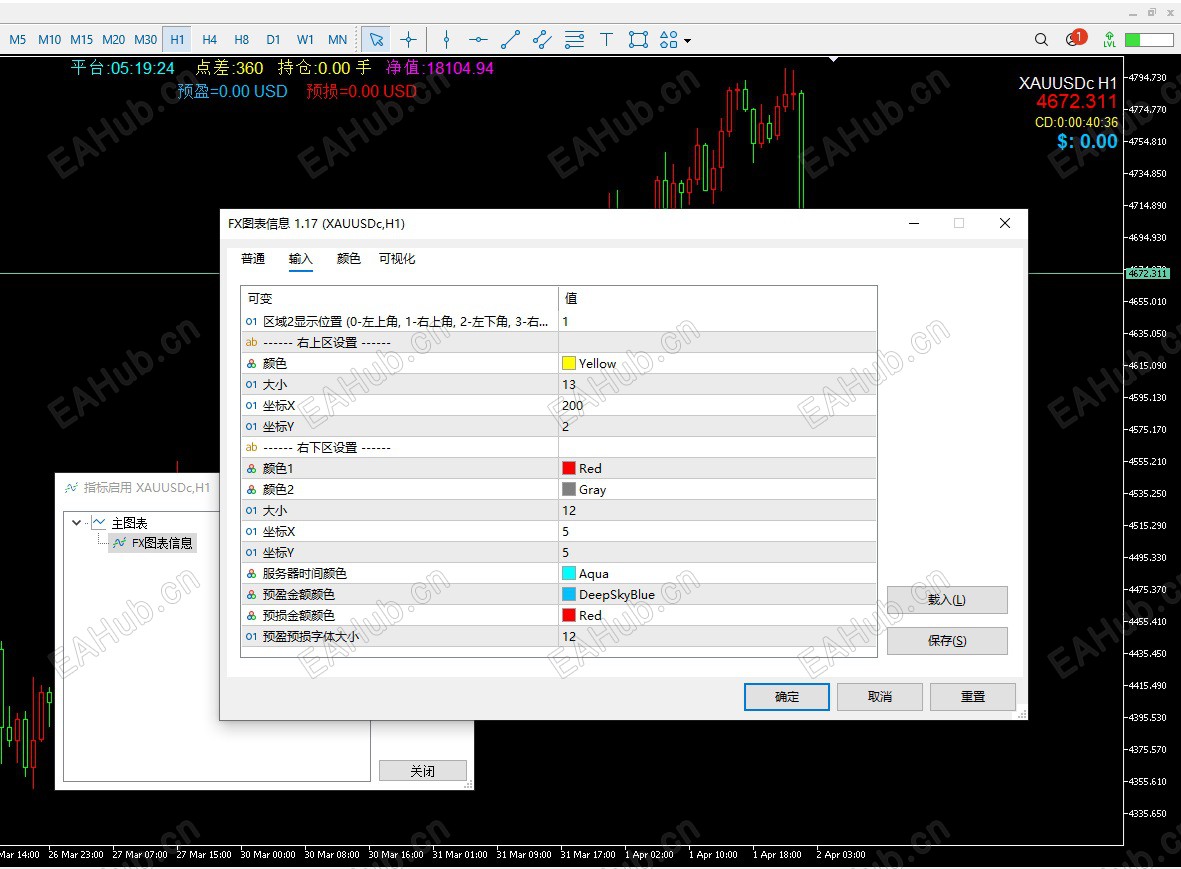The image size is (1181, 869).
Task: Select the Vertical Line drawing tool
Action: 446,39
